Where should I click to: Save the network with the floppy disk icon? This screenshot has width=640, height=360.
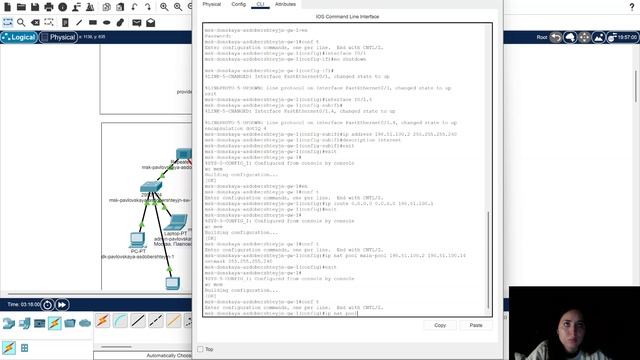[x=35, y=7]
